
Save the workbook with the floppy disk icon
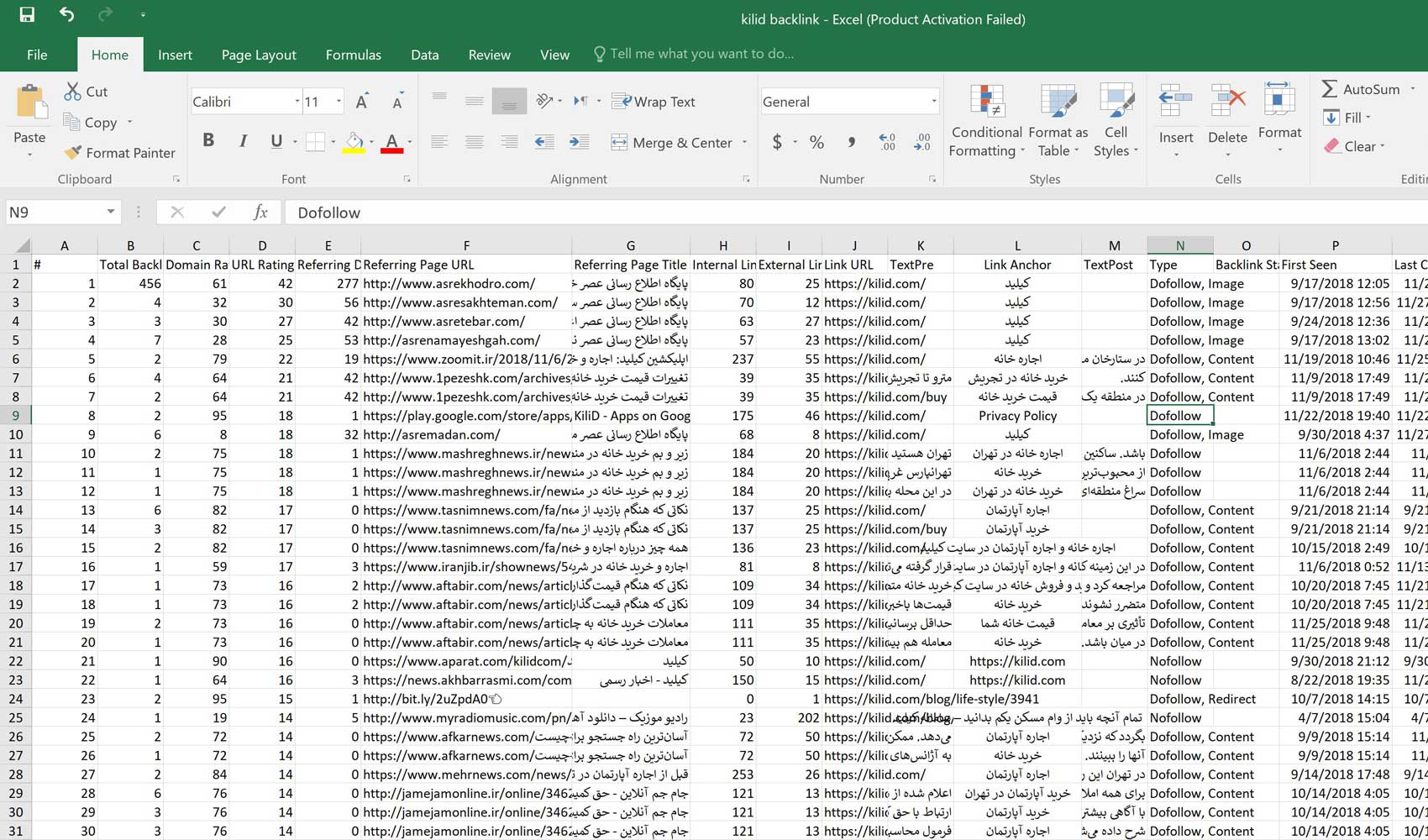pos(27,14)
